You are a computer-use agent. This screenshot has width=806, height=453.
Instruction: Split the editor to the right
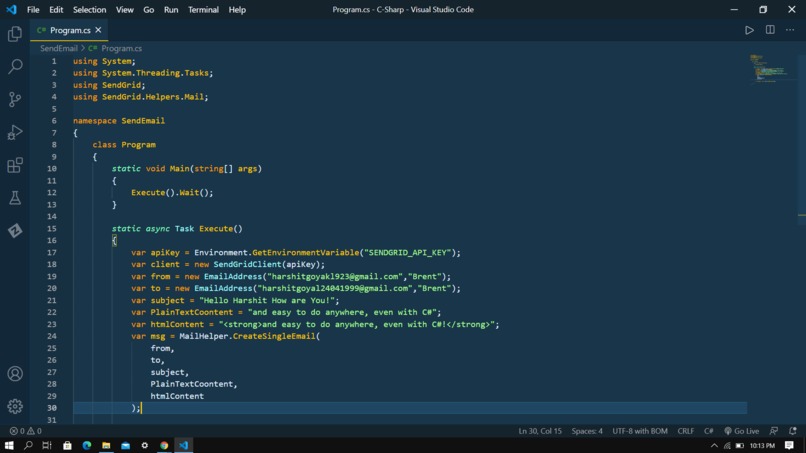click(770, 30)
